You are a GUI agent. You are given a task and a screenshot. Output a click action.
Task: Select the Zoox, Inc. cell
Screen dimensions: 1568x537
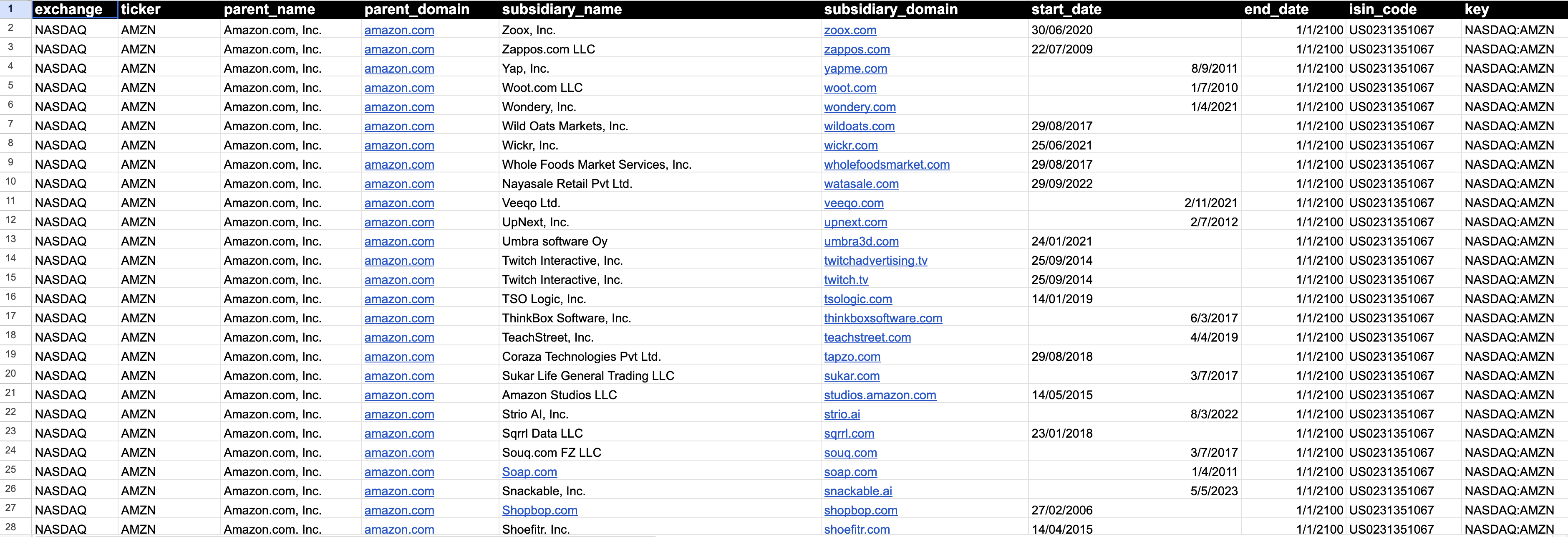point(660,30)
